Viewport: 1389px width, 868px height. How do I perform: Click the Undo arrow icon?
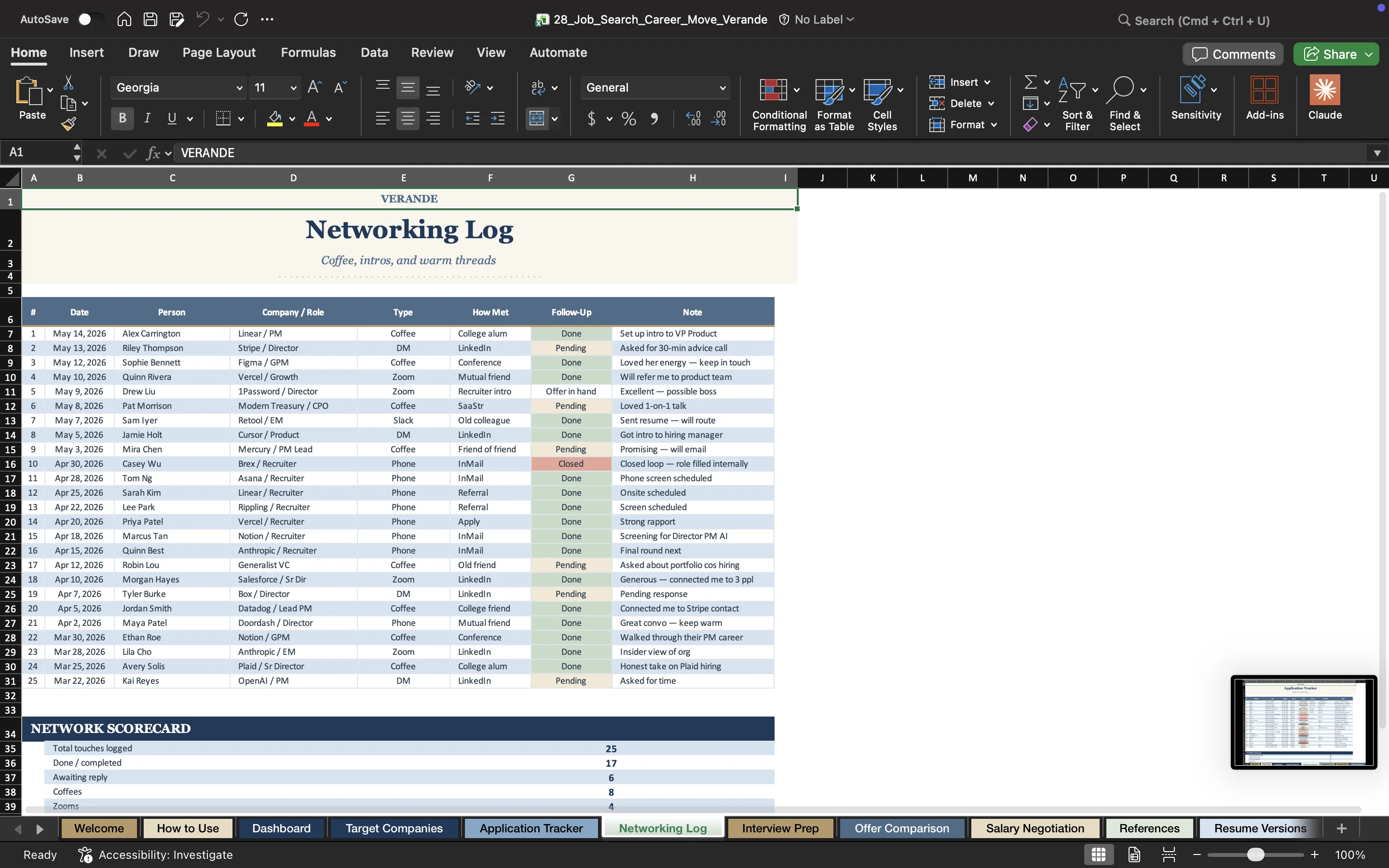(x=203, y=19)
